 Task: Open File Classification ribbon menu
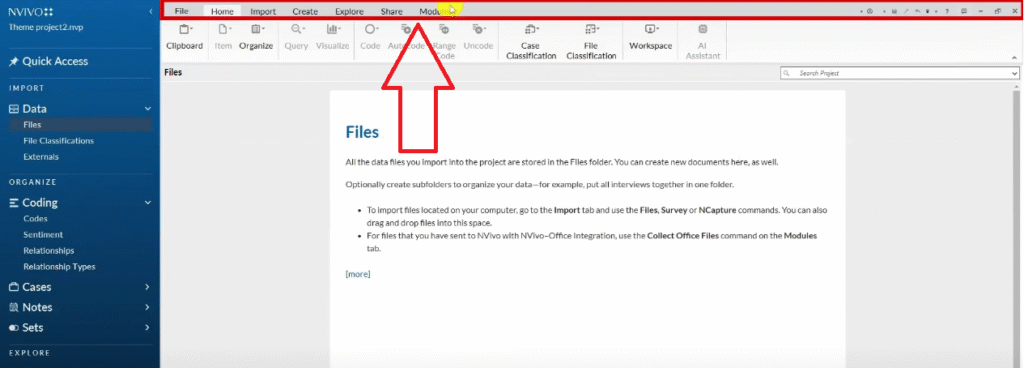(591, 42)
